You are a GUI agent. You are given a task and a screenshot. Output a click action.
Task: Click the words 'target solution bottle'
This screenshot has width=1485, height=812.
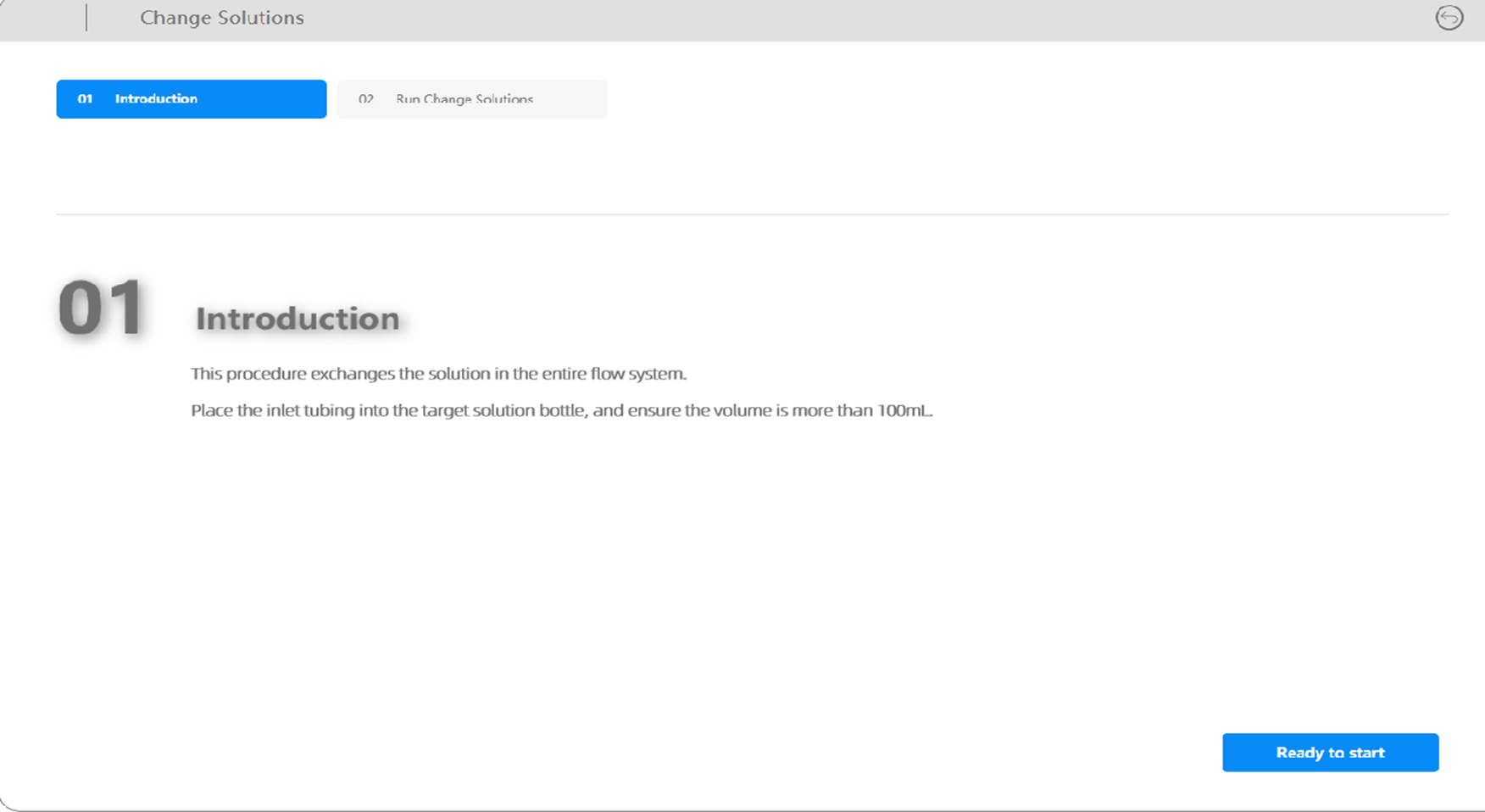(504, 411)
